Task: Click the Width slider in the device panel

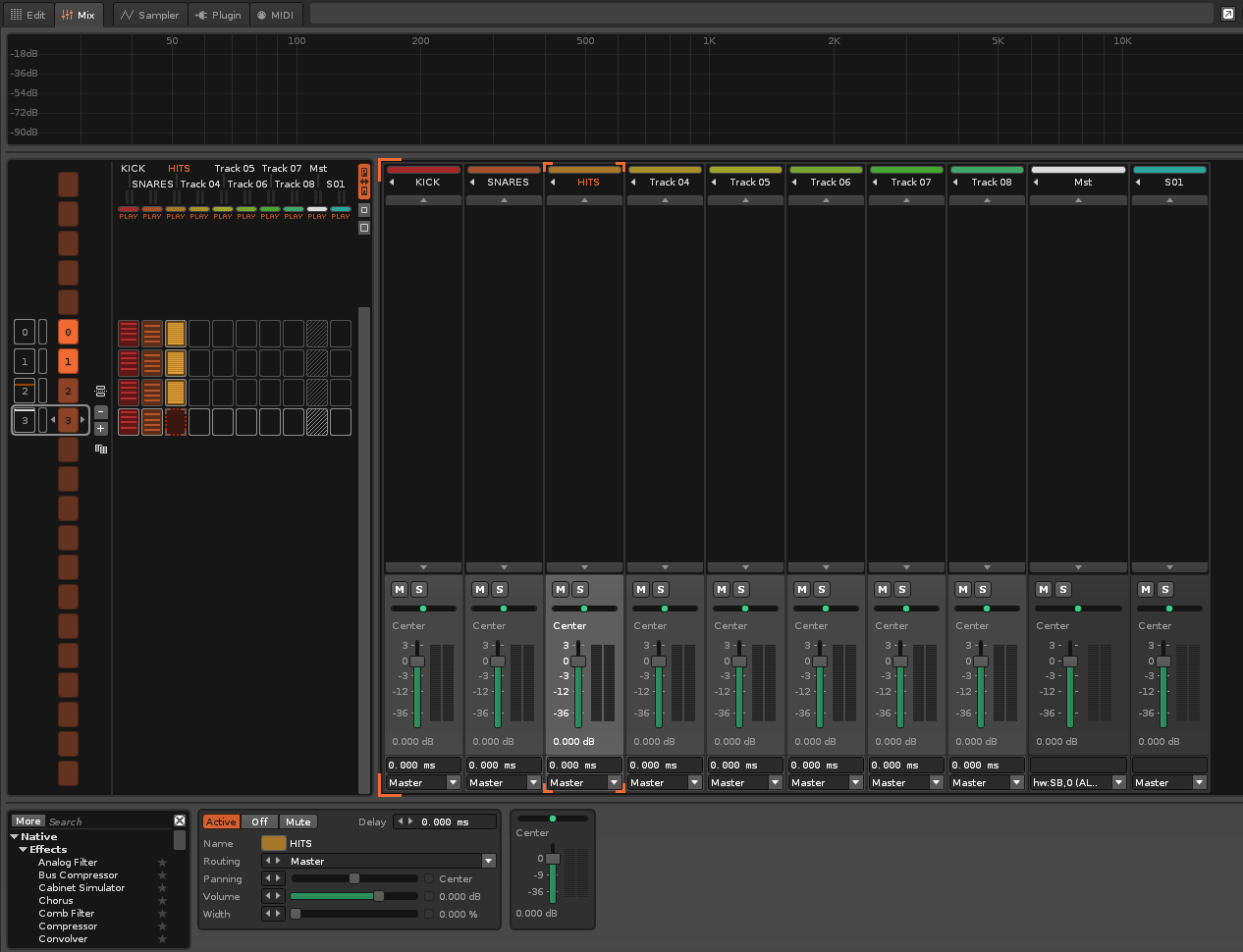Action: tap(353, 915)
